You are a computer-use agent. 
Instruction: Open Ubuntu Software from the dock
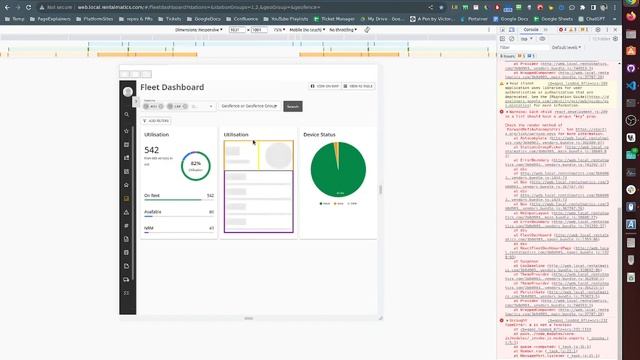point(631,51)
